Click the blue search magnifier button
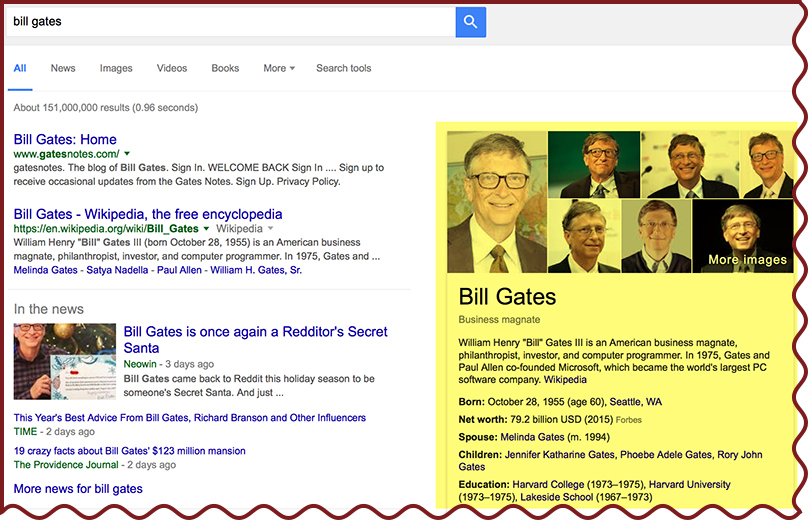 click(470, 22)
